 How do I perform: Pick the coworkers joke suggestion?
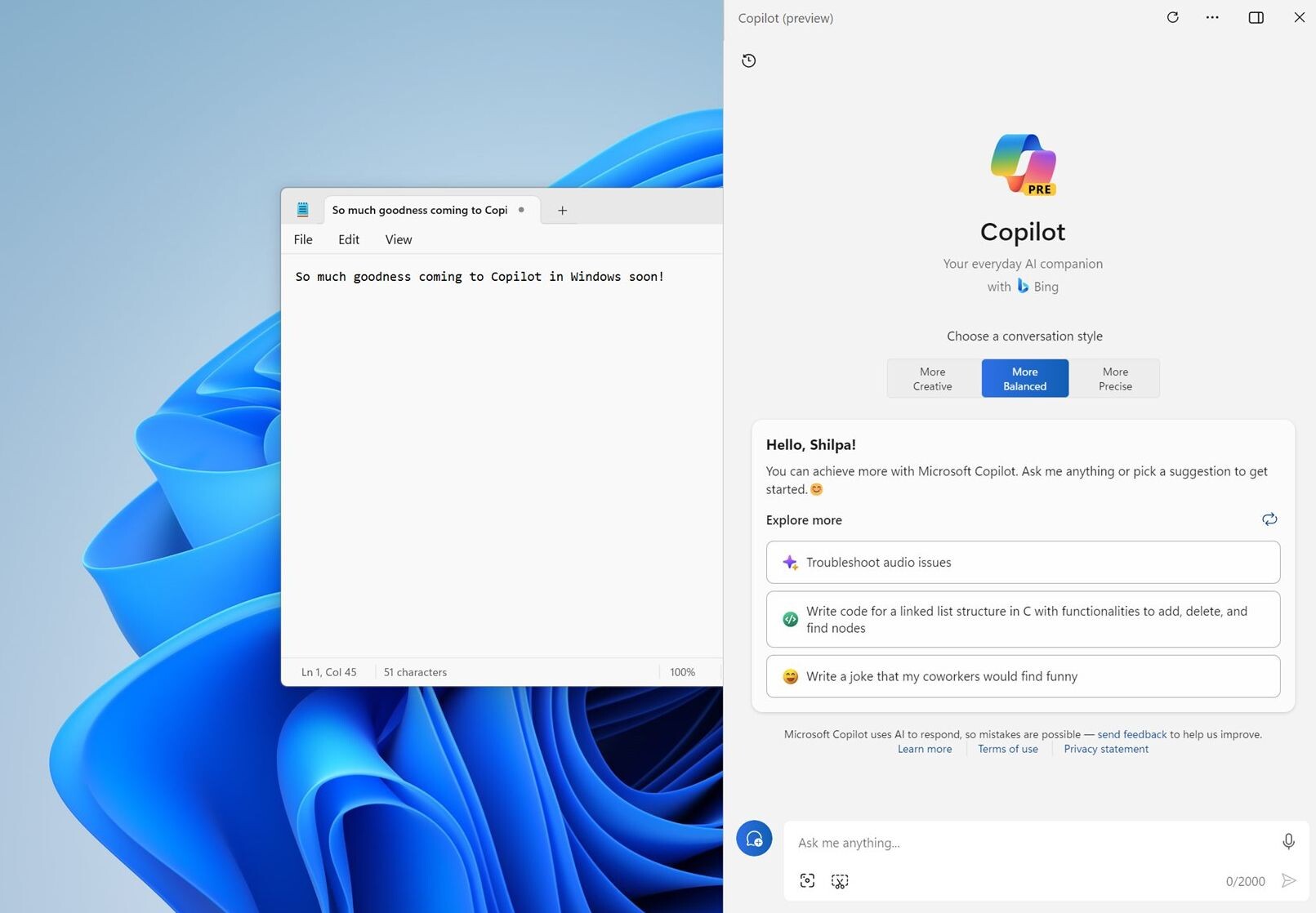[x=1023, y=676]
